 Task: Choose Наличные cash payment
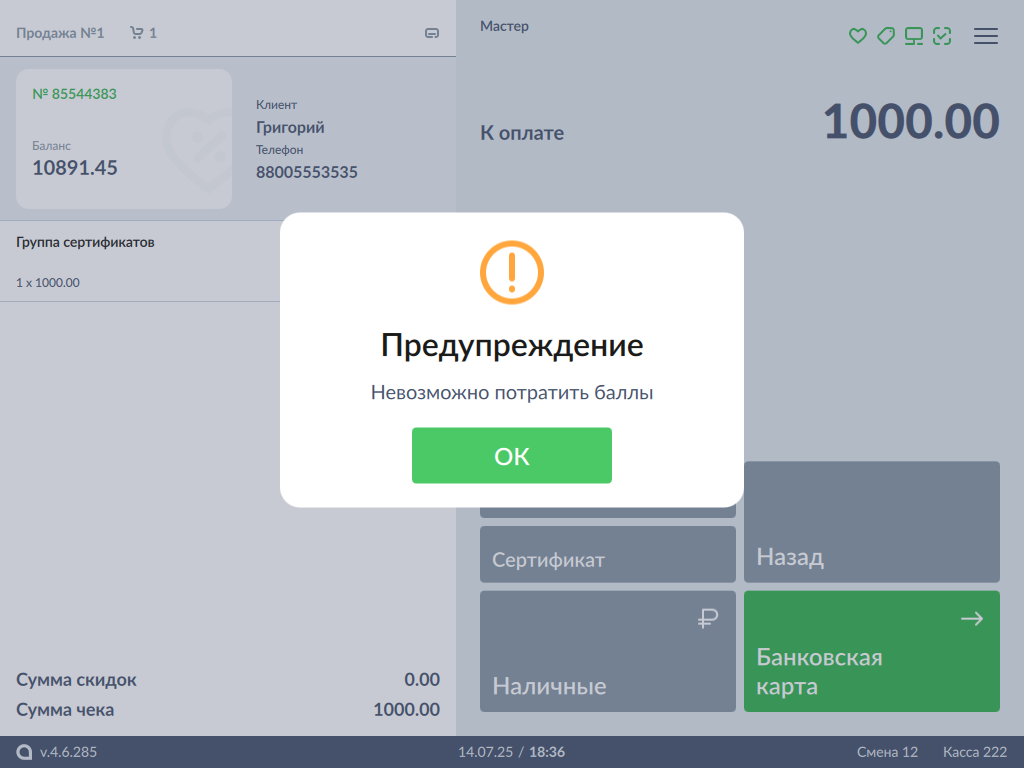(607, 651)
